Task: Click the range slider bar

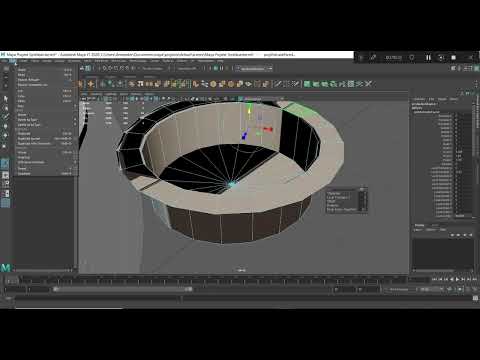Action: (x=123, y=289)
